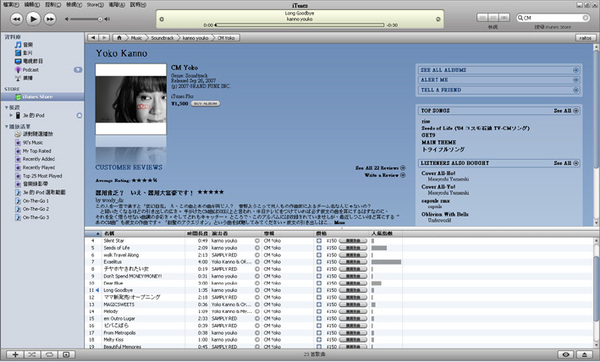Click Soundtrack in the breadcrumb path
600x362 pixels.
point(162,38)
